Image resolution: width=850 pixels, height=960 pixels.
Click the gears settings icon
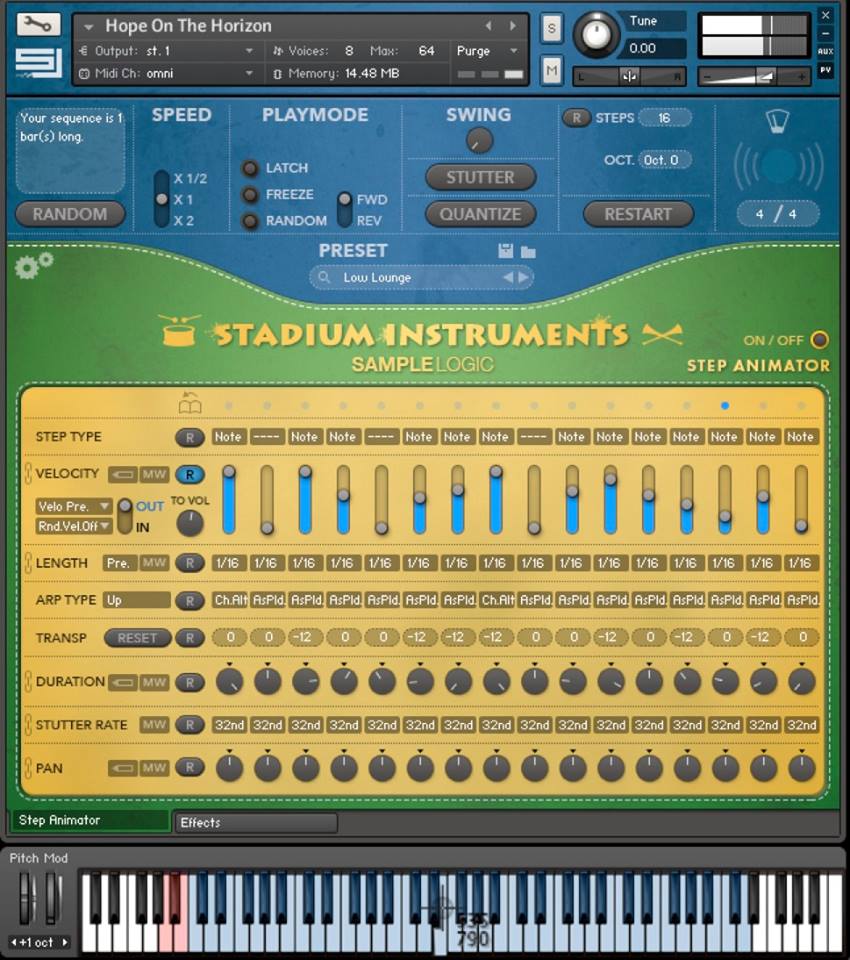(x=34, y=265)
